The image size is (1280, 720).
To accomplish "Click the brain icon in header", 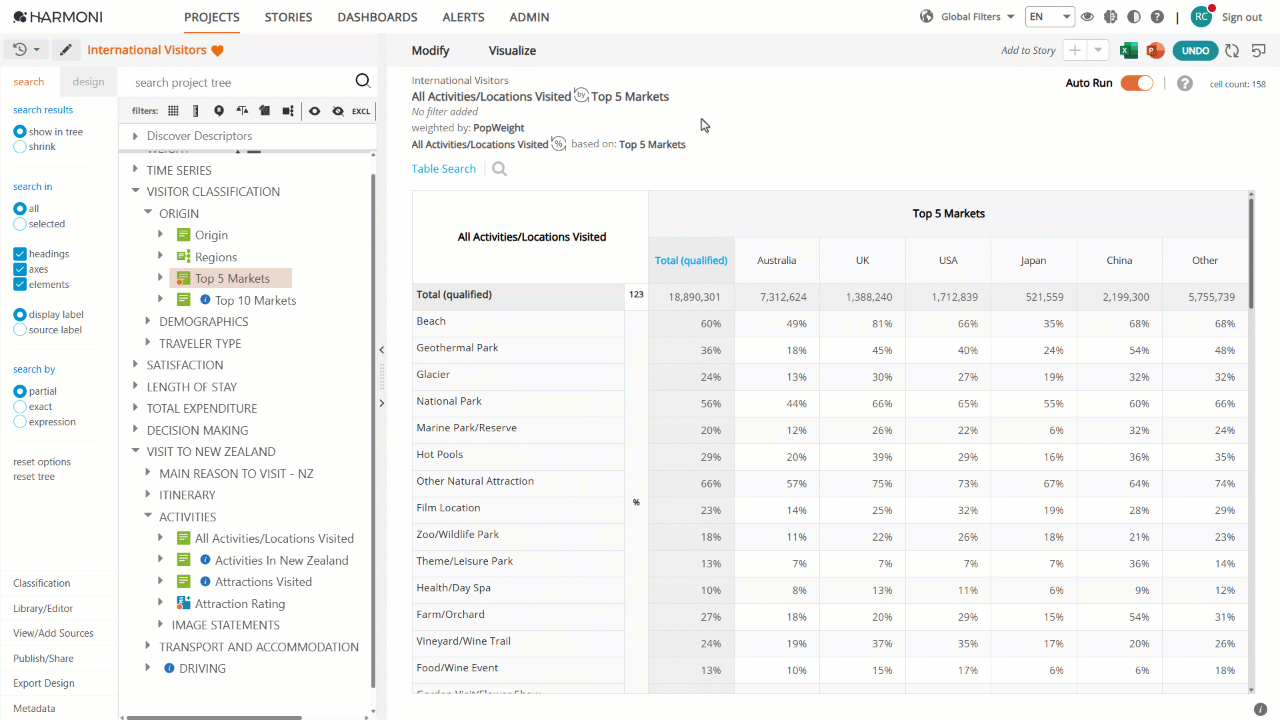I will (x=1110, y=17).
